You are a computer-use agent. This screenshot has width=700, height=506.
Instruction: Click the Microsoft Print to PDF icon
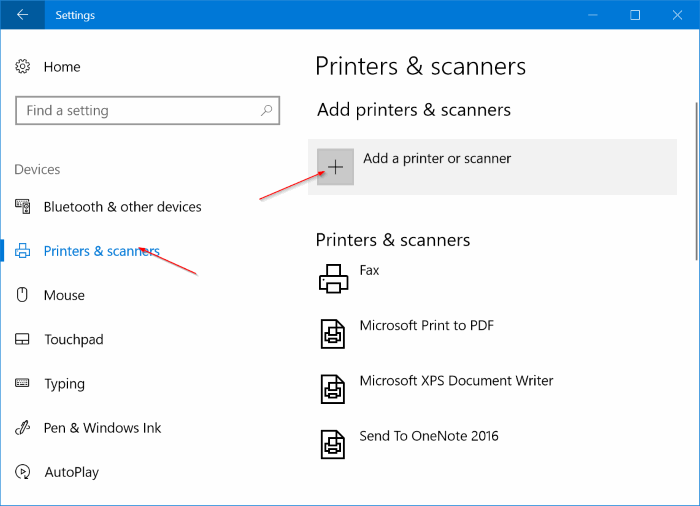tap(333, 334)
